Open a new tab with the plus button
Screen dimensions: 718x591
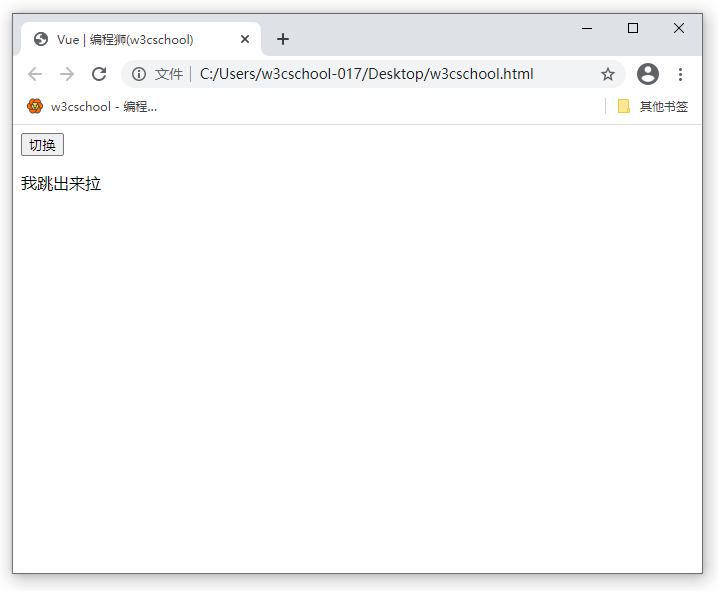point(283,39)
